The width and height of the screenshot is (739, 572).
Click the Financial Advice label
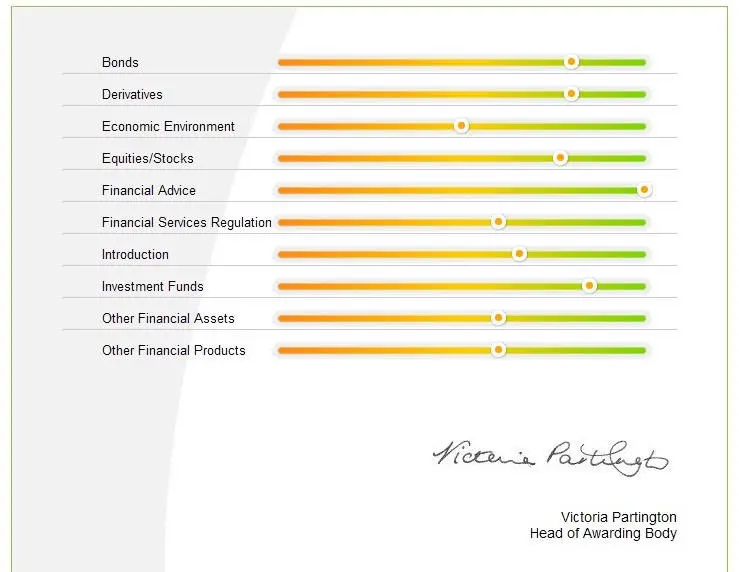[x=148, y=191]
